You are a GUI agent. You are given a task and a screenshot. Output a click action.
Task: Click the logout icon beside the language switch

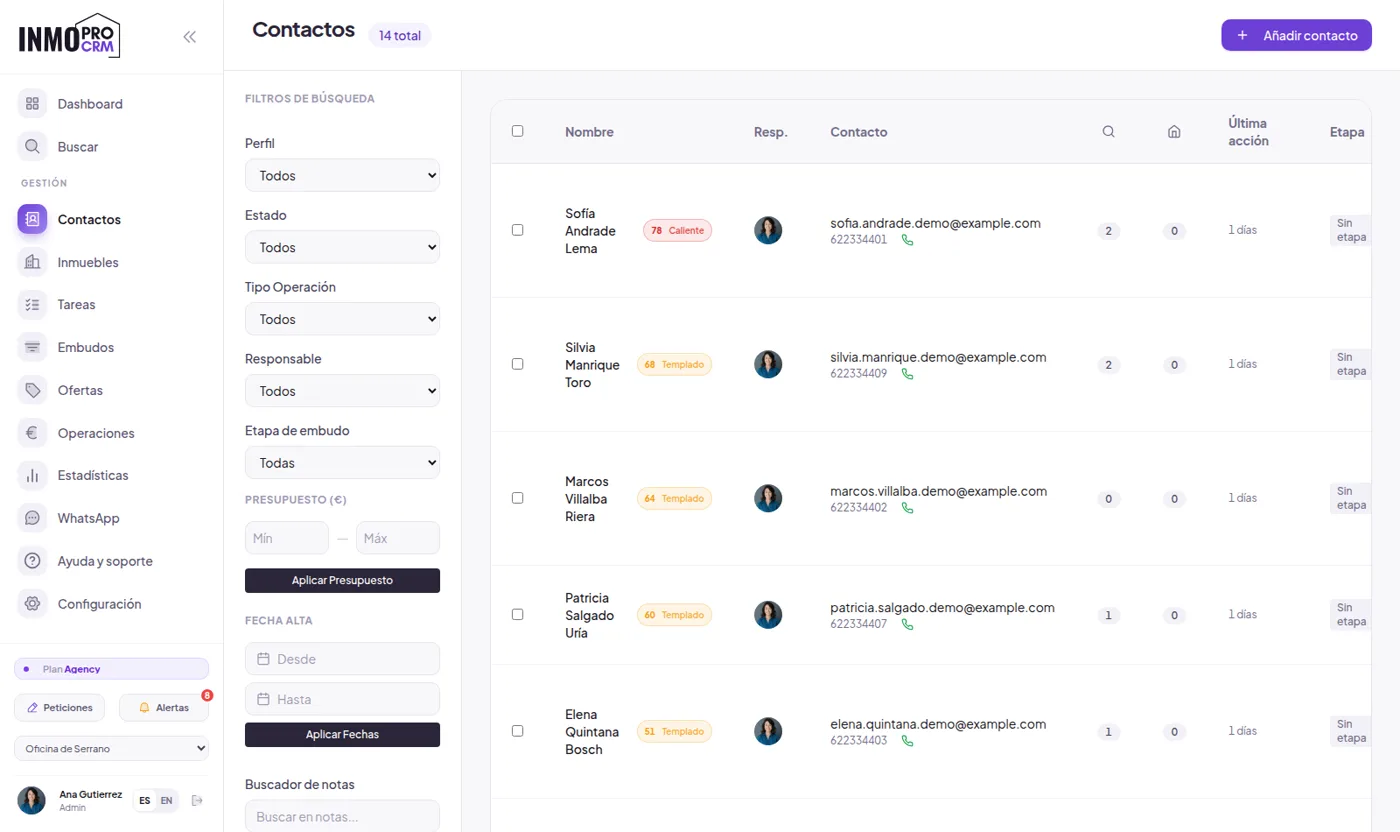197,800
